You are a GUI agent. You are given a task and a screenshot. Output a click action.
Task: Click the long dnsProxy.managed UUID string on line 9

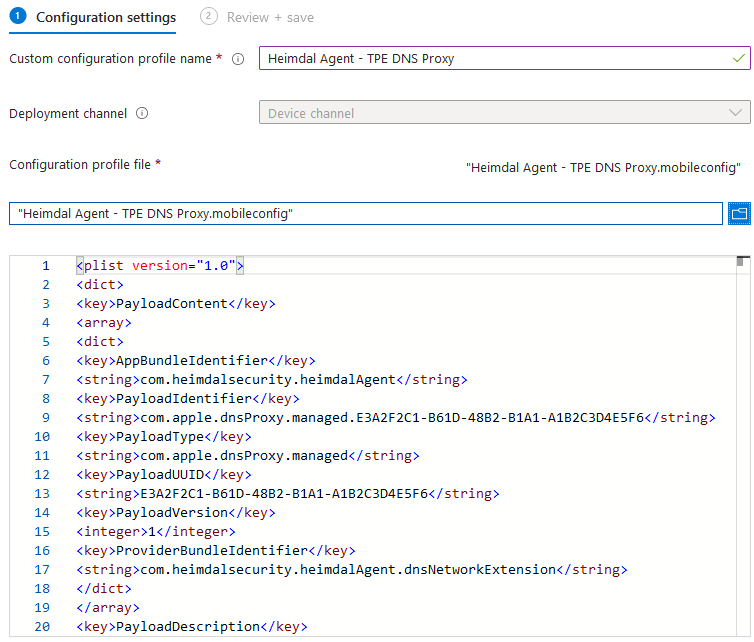coord(396,417)
